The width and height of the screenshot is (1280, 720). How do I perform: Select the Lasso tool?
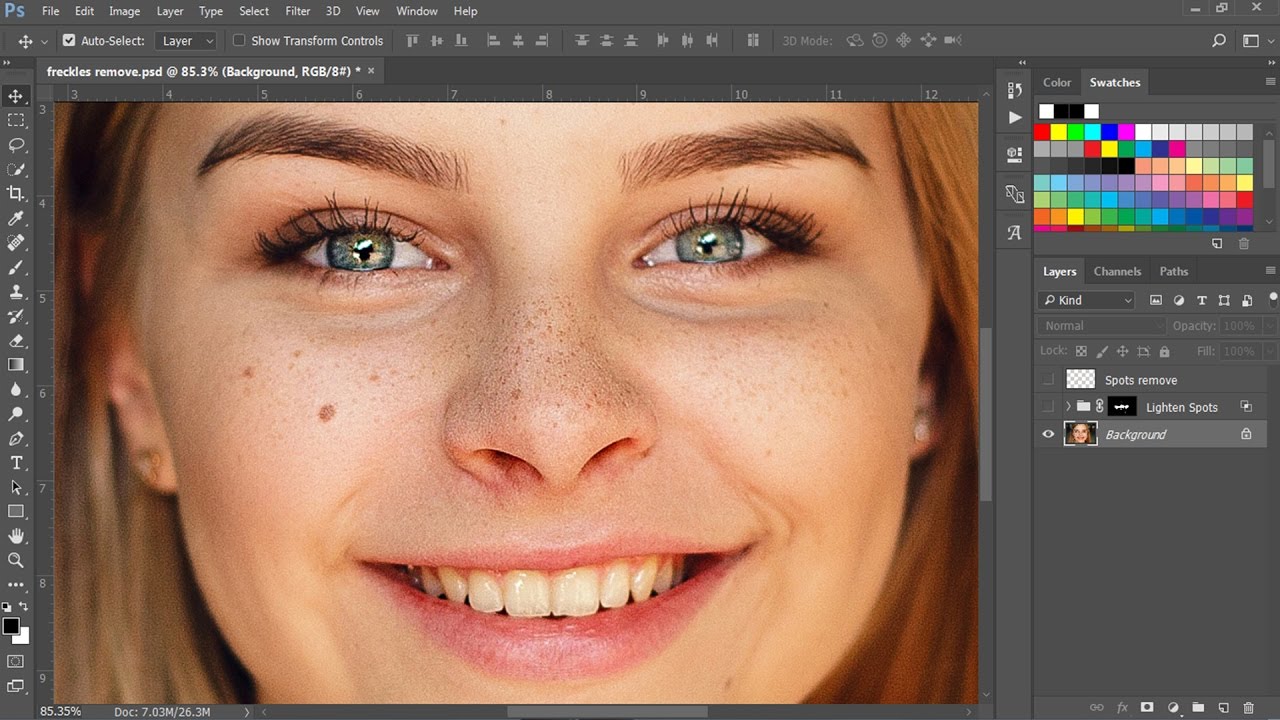coord(16,145)
